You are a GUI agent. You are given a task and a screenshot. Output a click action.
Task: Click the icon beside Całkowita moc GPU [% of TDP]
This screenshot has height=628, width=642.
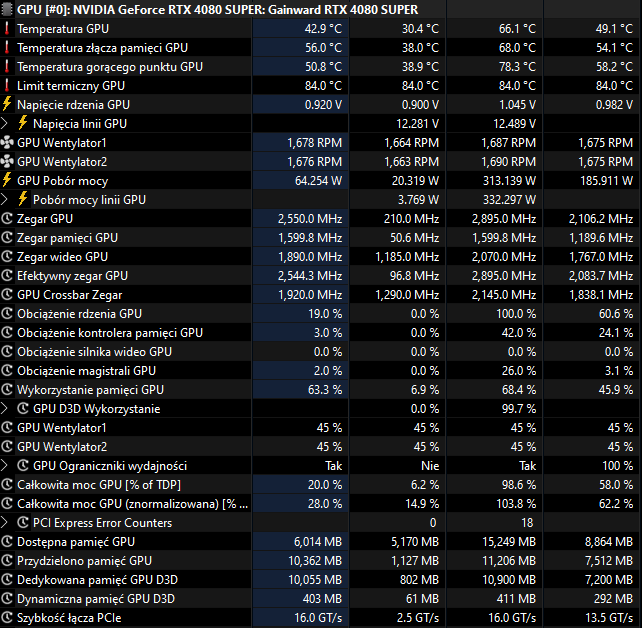tap(7, 485)
